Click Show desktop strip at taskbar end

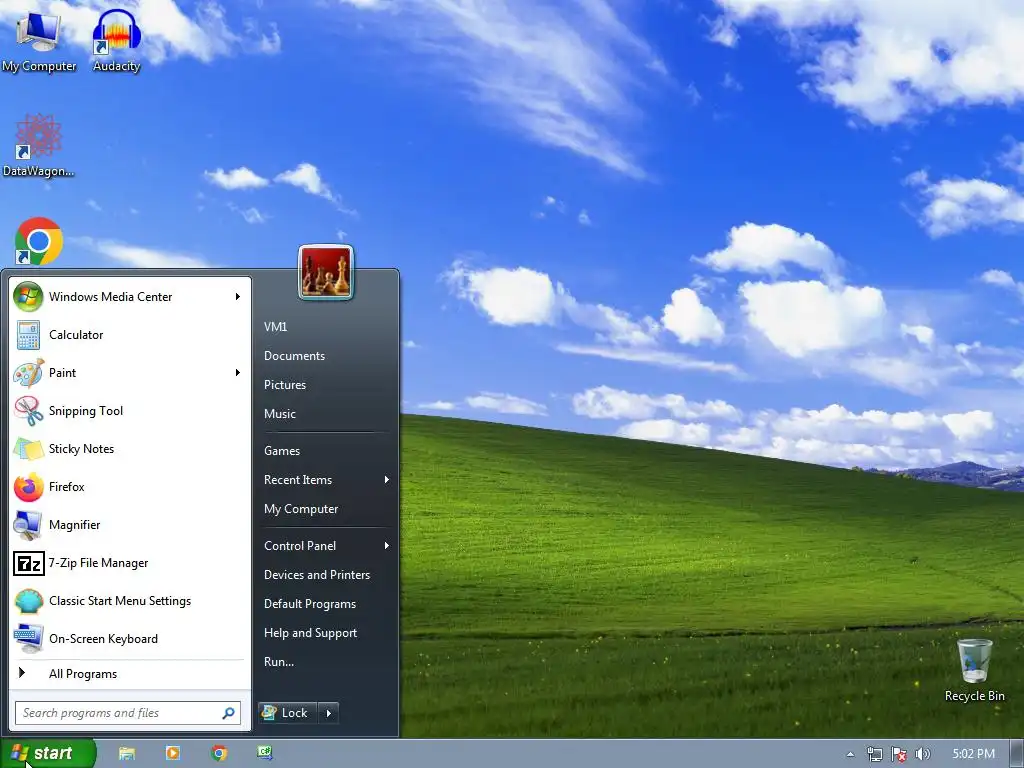[1017, 754]
